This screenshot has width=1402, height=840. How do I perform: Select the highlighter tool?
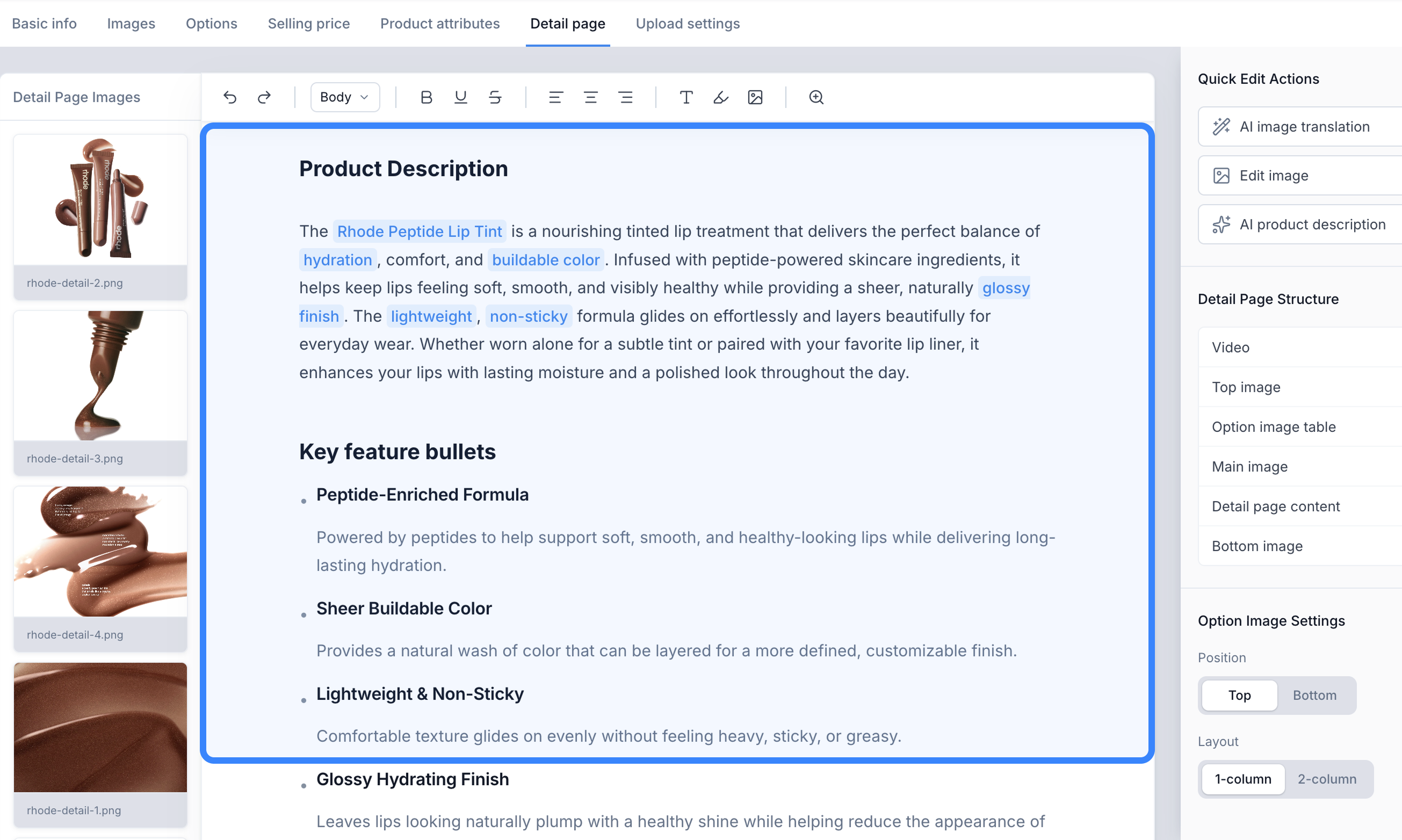point(720,97)
